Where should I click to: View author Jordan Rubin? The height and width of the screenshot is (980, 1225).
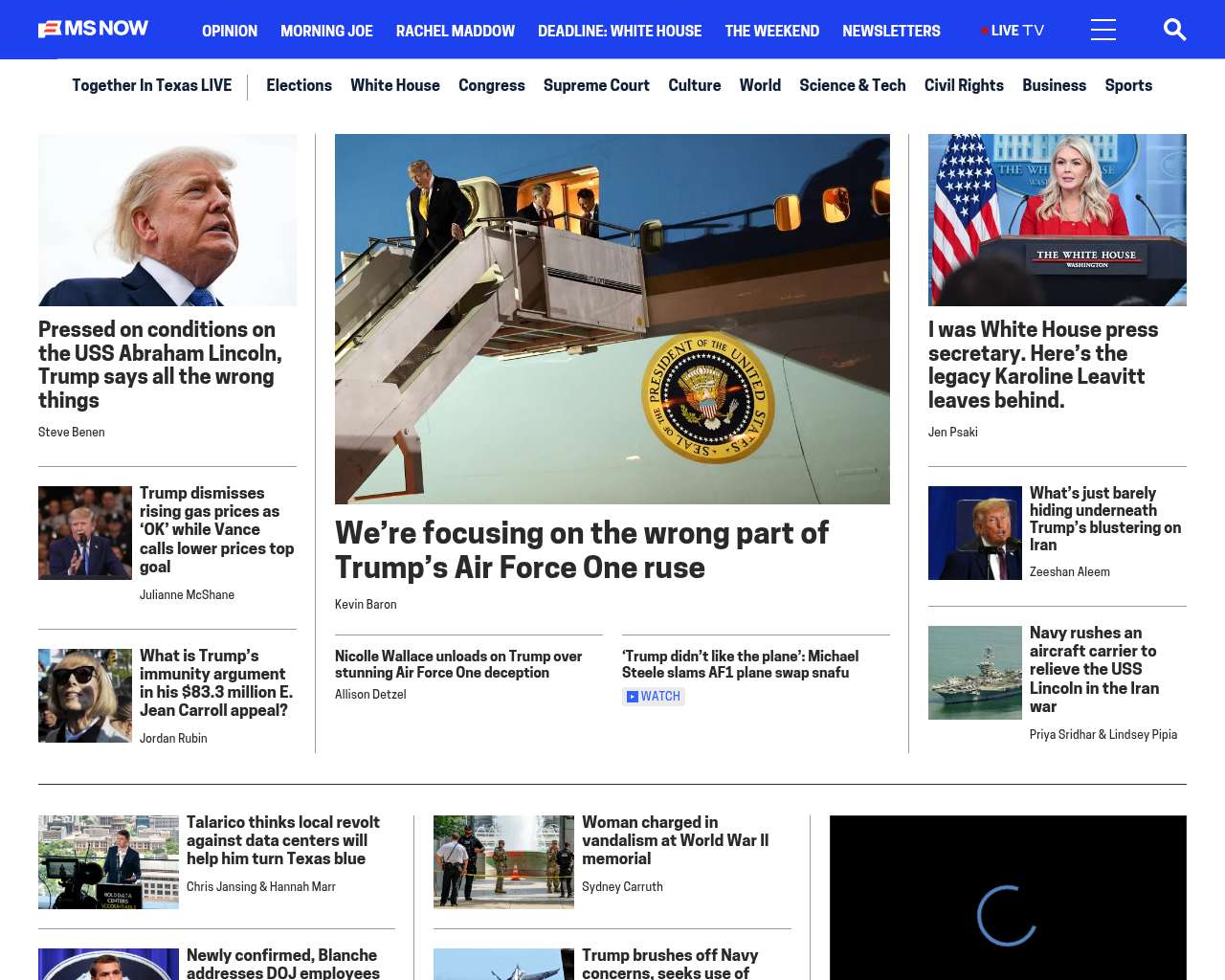(173, 739)
